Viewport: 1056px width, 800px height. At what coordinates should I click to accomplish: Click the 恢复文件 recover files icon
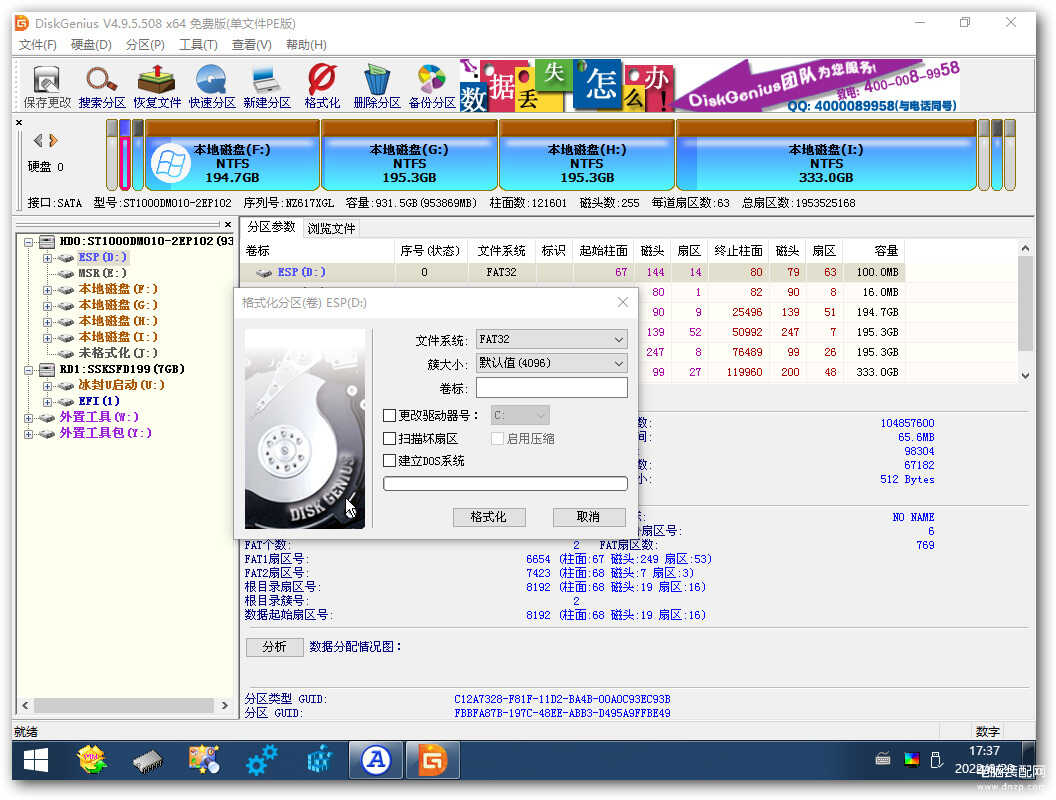pos(157,87)
